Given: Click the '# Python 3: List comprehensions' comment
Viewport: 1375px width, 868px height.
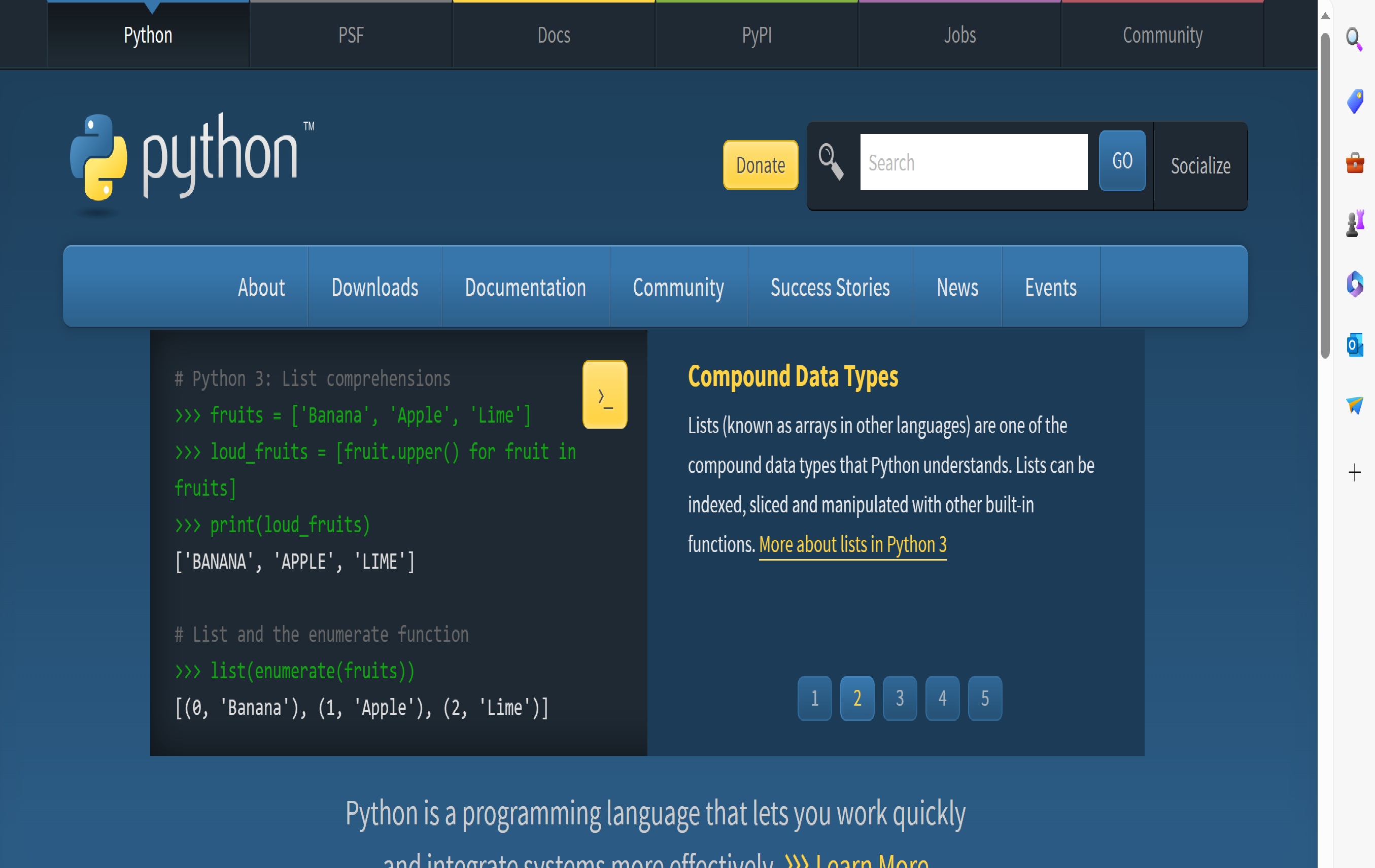Looking at the screenshot, I should click(313, 378).
